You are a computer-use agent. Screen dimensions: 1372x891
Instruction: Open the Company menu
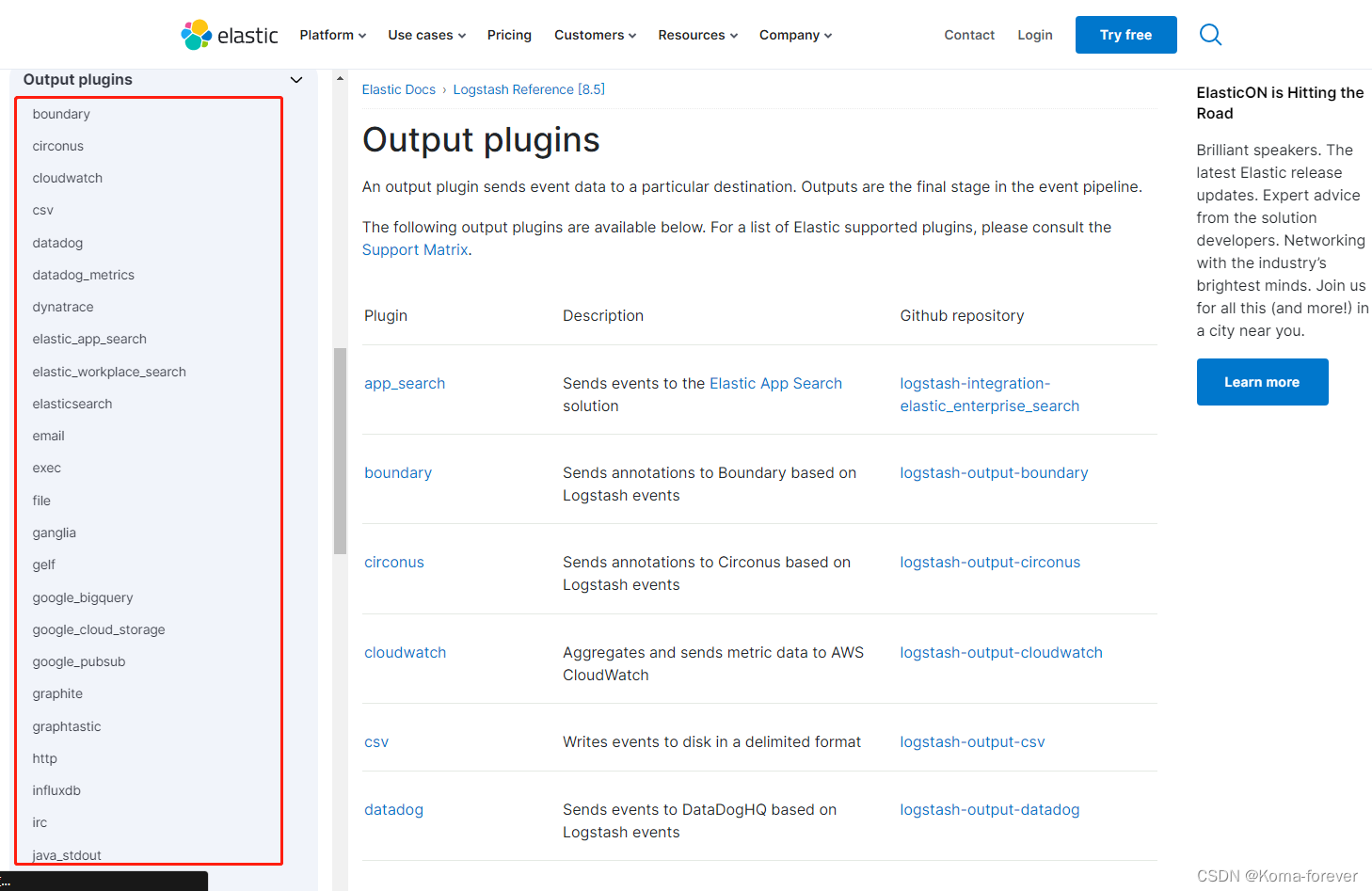click(794, 35)
